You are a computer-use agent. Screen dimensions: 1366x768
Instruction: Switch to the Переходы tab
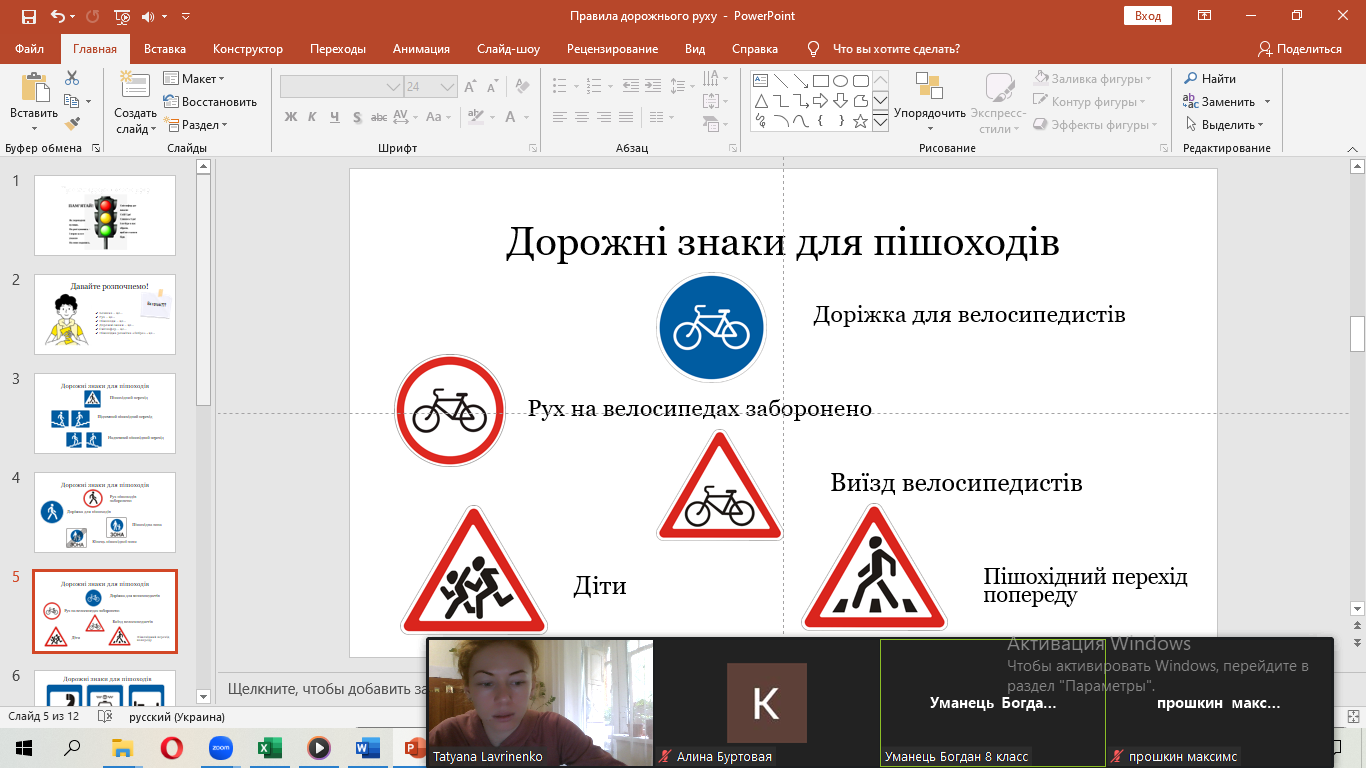pyautogui.click(x=338, y=49)
